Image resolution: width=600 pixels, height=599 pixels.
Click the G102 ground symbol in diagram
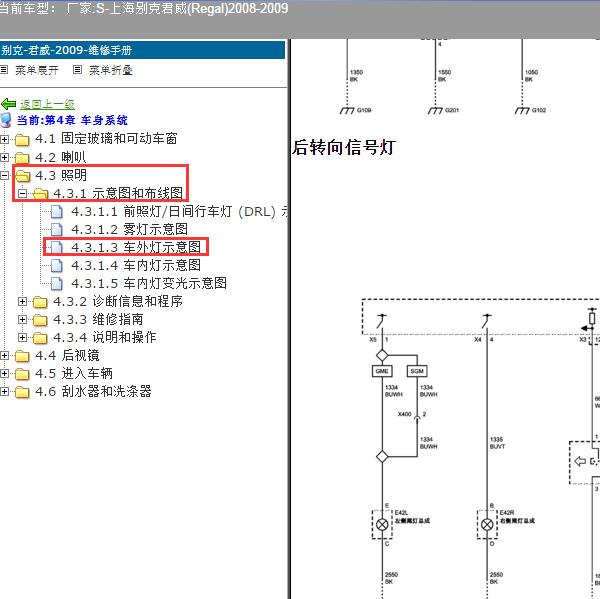(x=522, y=110)
